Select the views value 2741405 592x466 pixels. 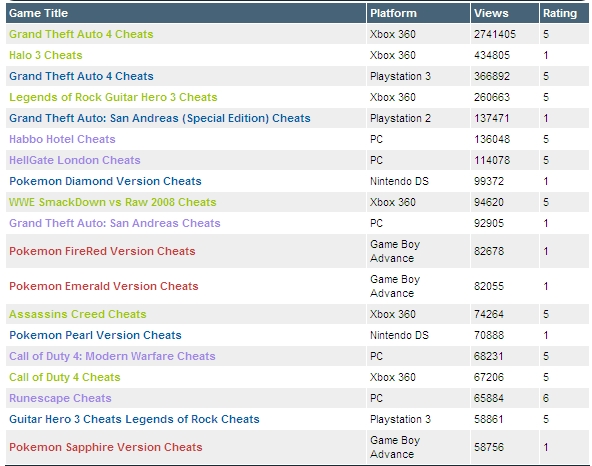click(495, 34)
